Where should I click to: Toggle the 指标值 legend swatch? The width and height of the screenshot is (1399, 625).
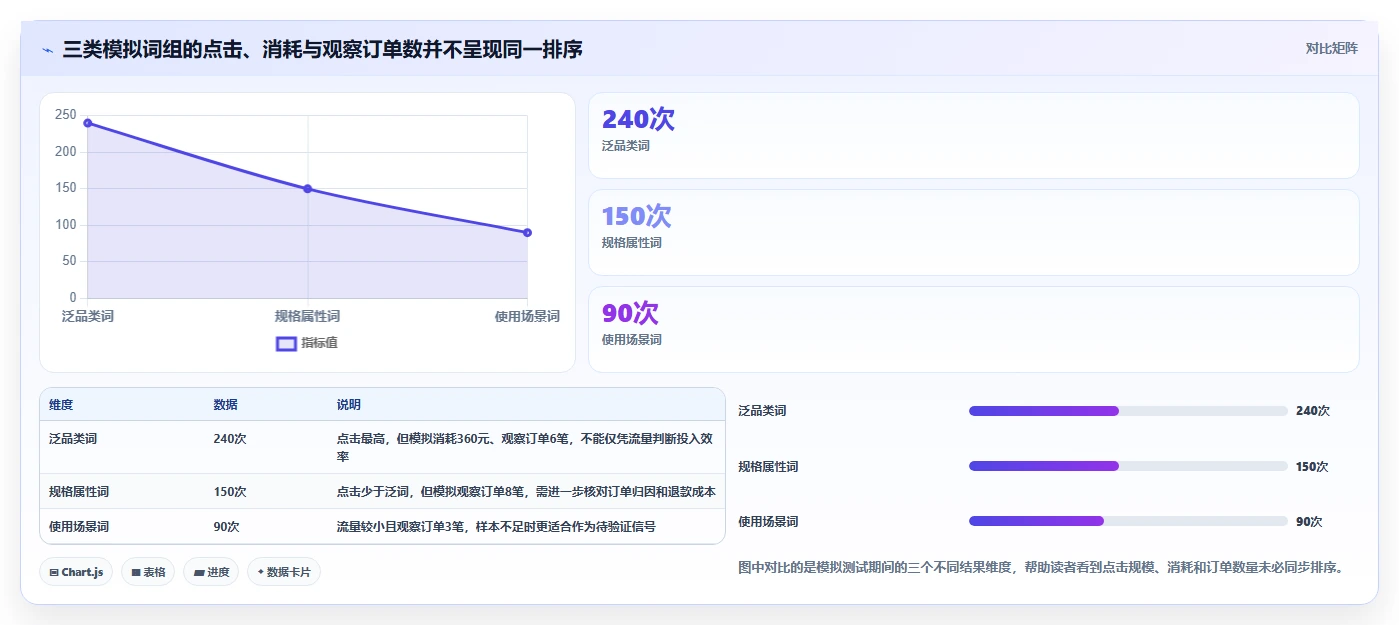tap(286, 343)
